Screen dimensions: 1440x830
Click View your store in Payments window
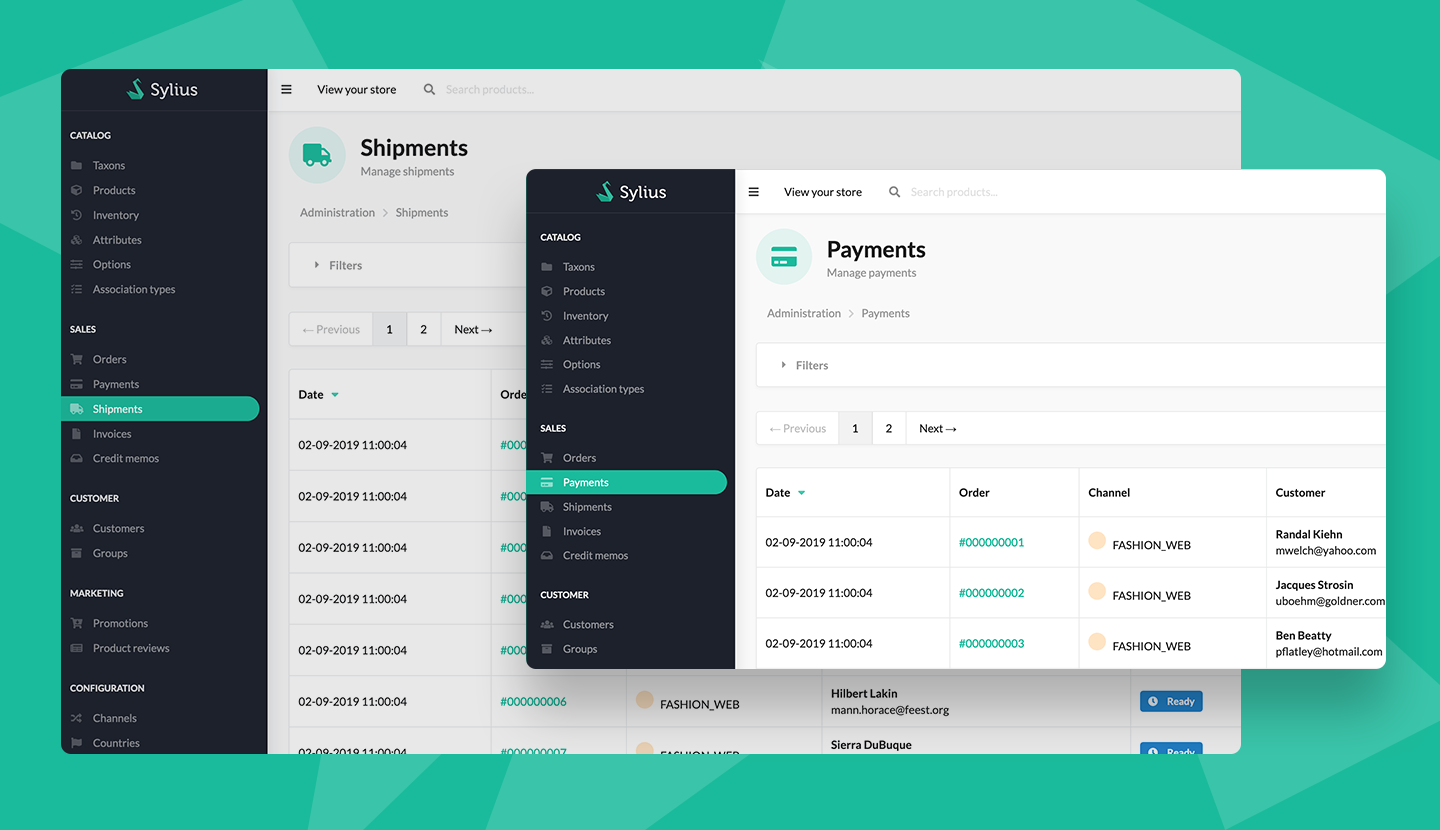(x=823, y=192)
